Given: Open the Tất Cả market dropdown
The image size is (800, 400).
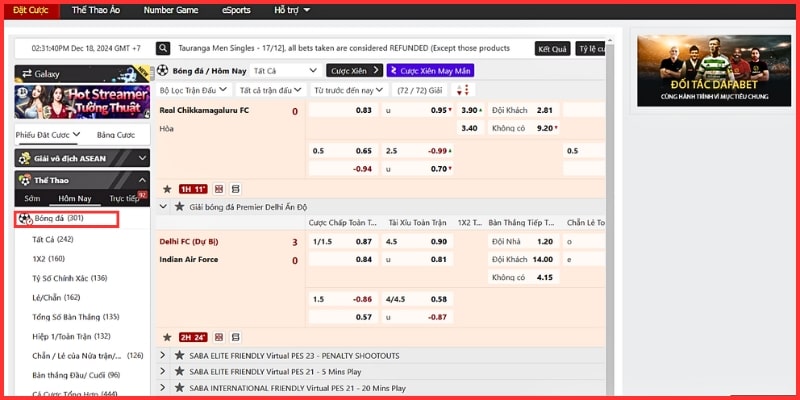Looking at the screenshot, I should [285, 71].
